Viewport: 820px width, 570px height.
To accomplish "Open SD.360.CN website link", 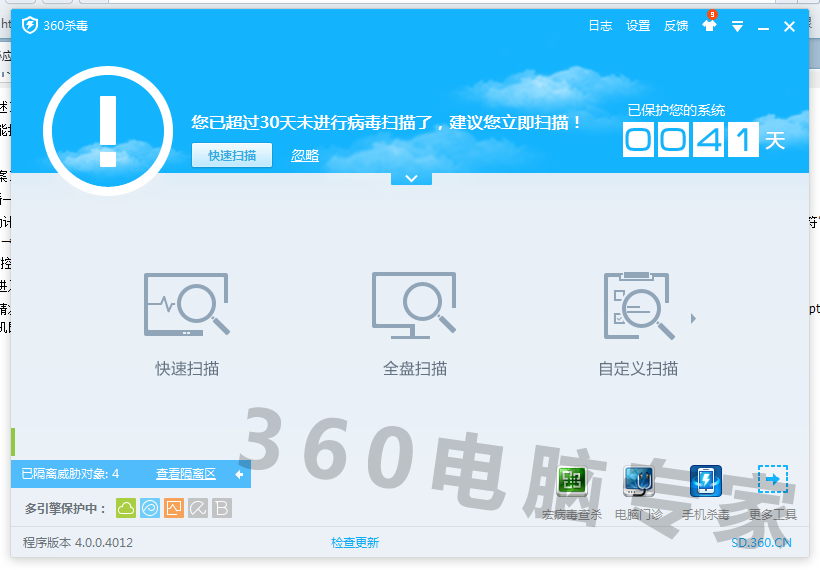I will point(761,543).
